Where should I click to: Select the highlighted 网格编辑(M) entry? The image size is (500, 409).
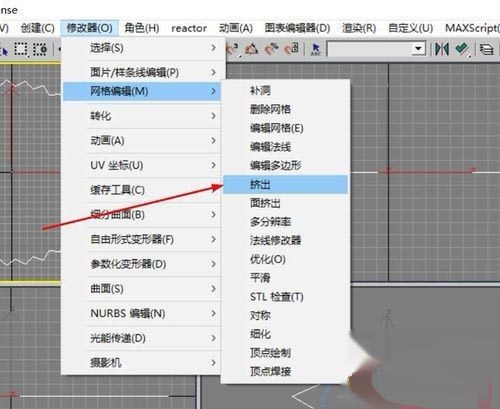point(142,91)
